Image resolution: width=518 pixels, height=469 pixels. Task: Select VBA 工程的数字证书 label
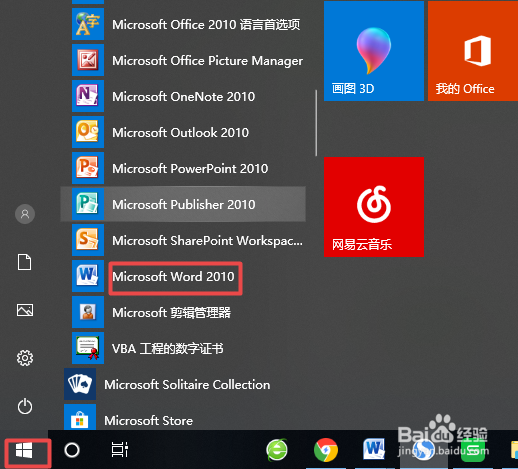coord(168,349)
